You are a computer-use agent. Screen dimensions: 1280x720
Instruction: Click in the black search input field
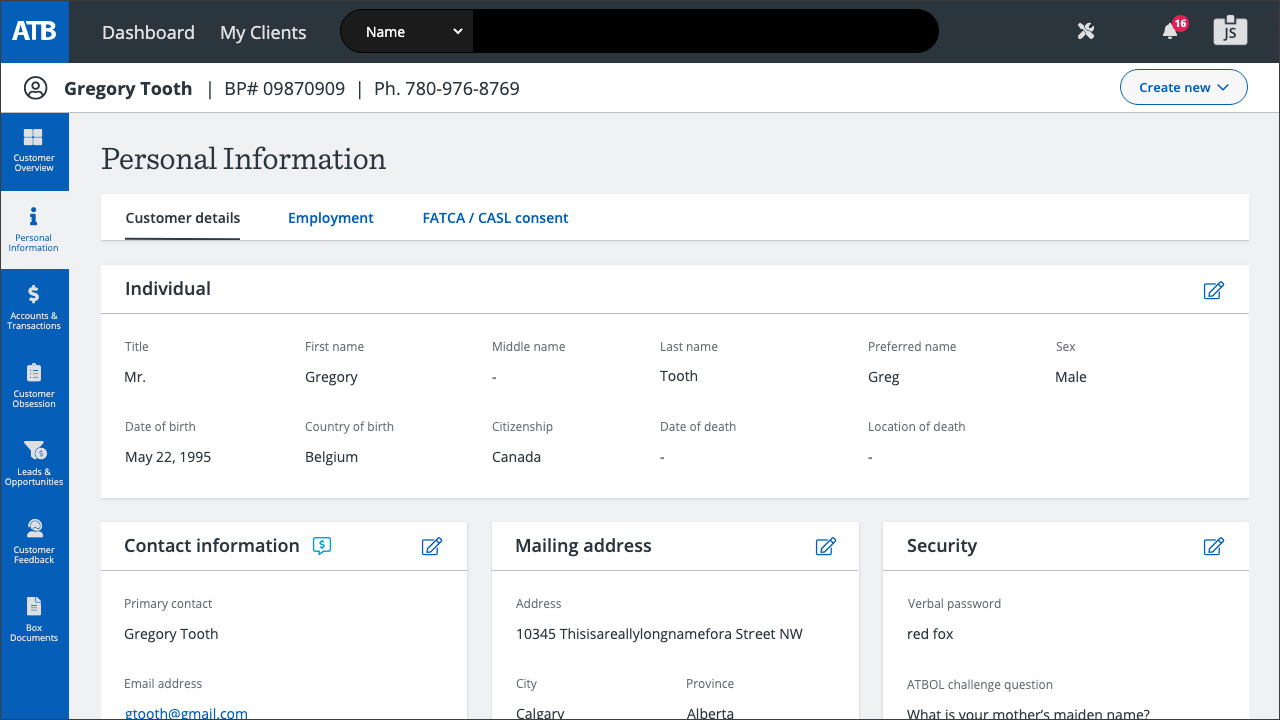click(705, 31)
